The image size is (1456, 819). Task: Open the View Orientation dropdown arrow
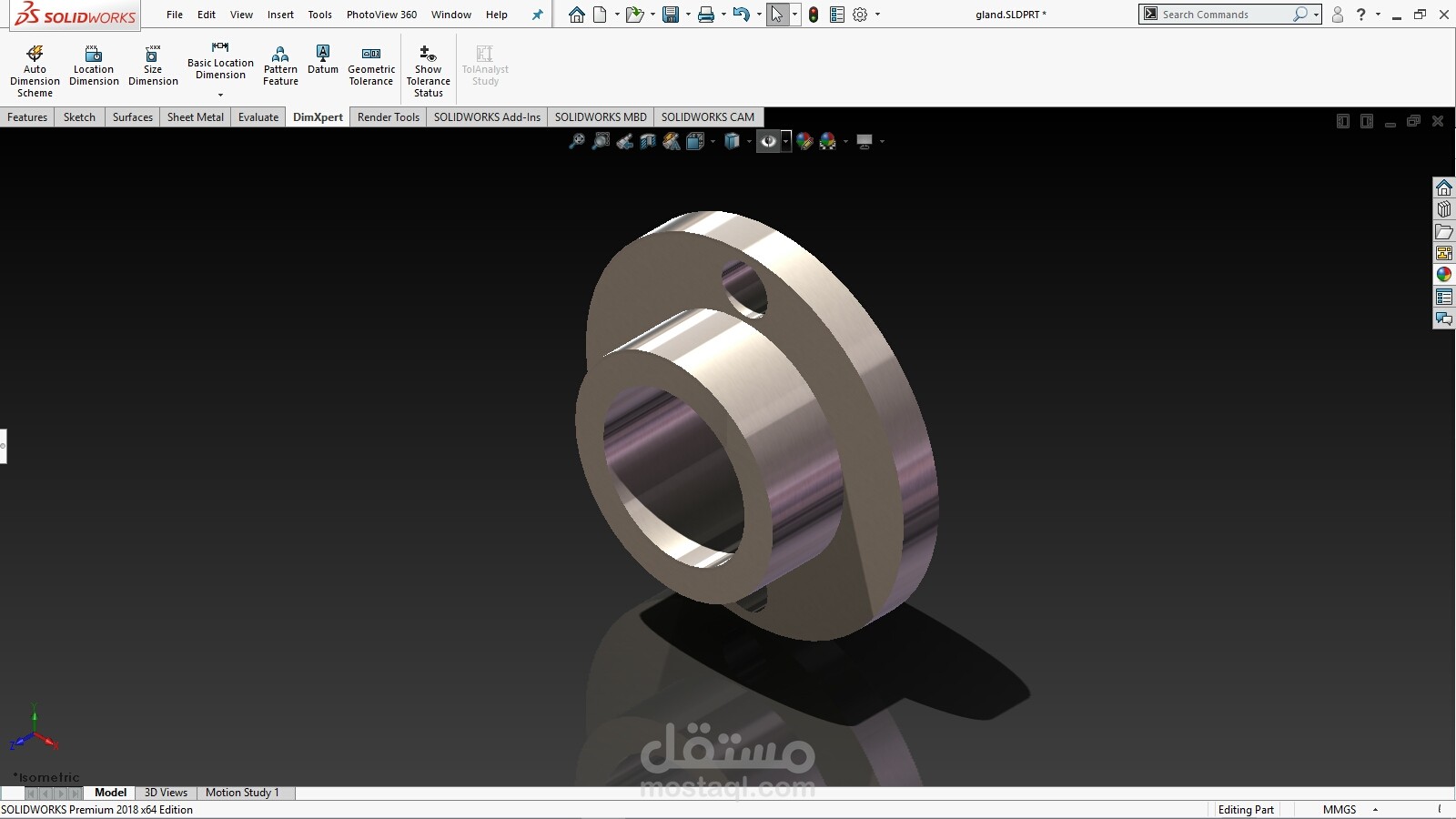tap(713, 141)
